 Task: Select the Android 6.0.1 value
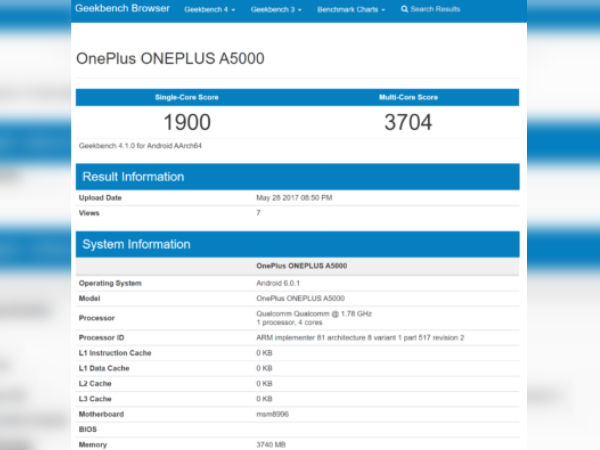coord(278,283)
